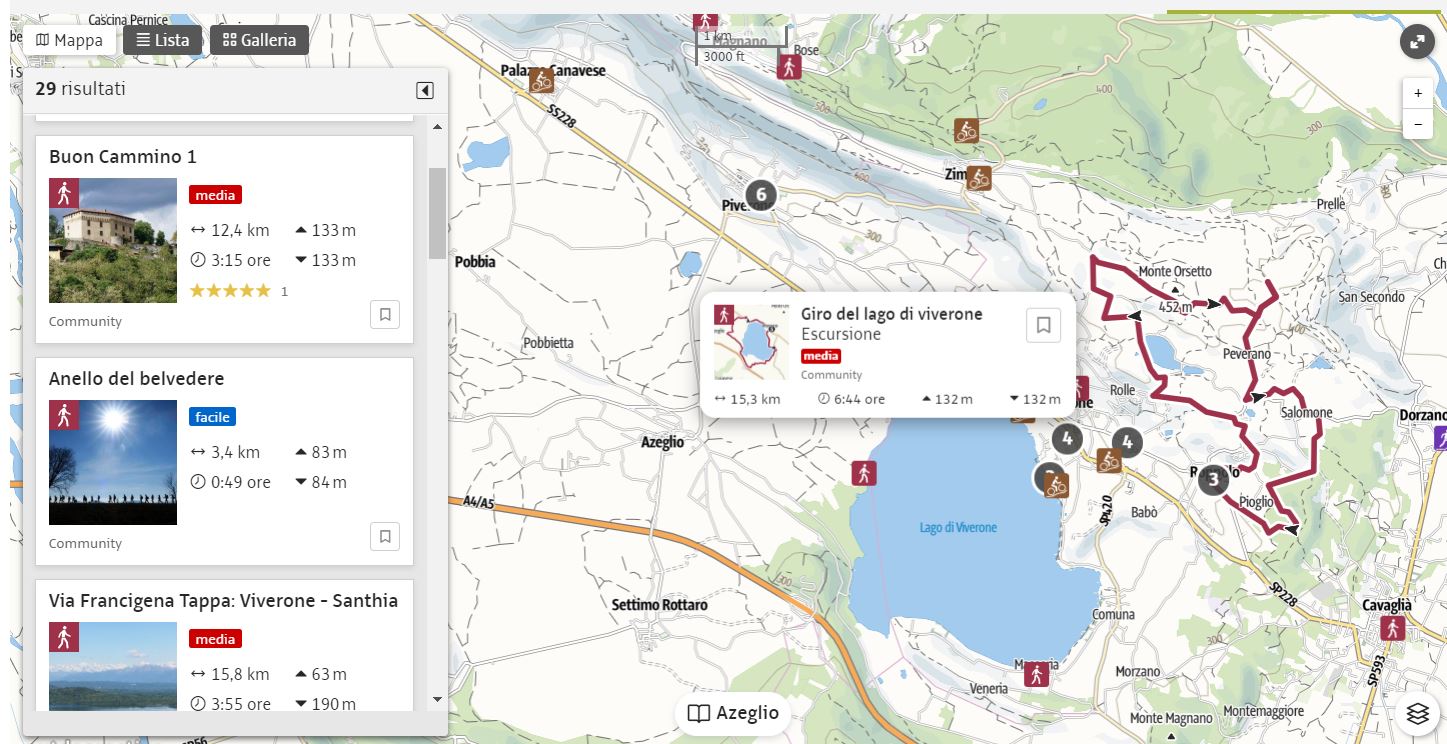
Task: Zoom out of the map
Action: pos(1417,125)
